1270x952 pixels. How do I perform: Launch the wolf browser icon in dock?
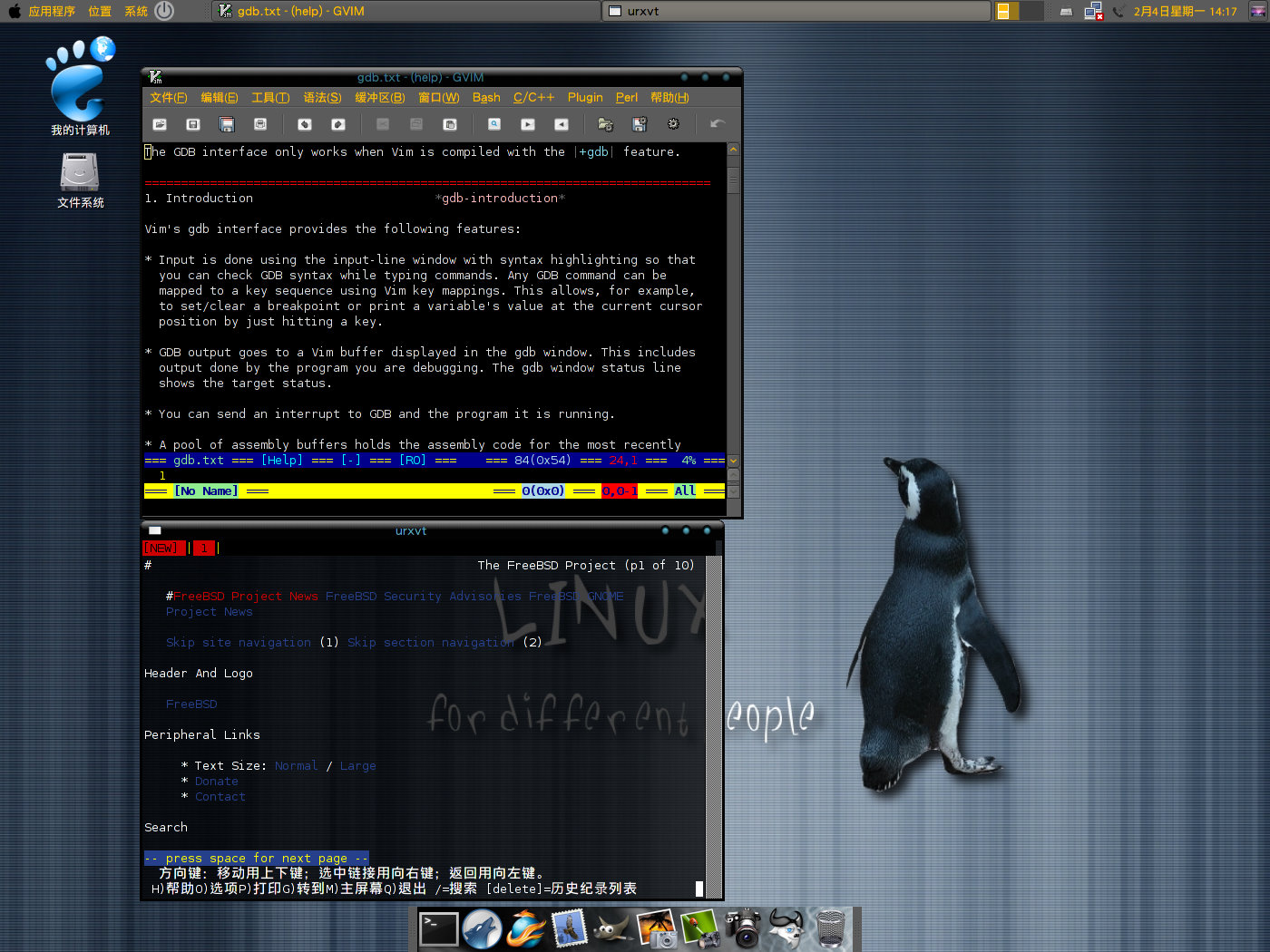pos(482,928)
